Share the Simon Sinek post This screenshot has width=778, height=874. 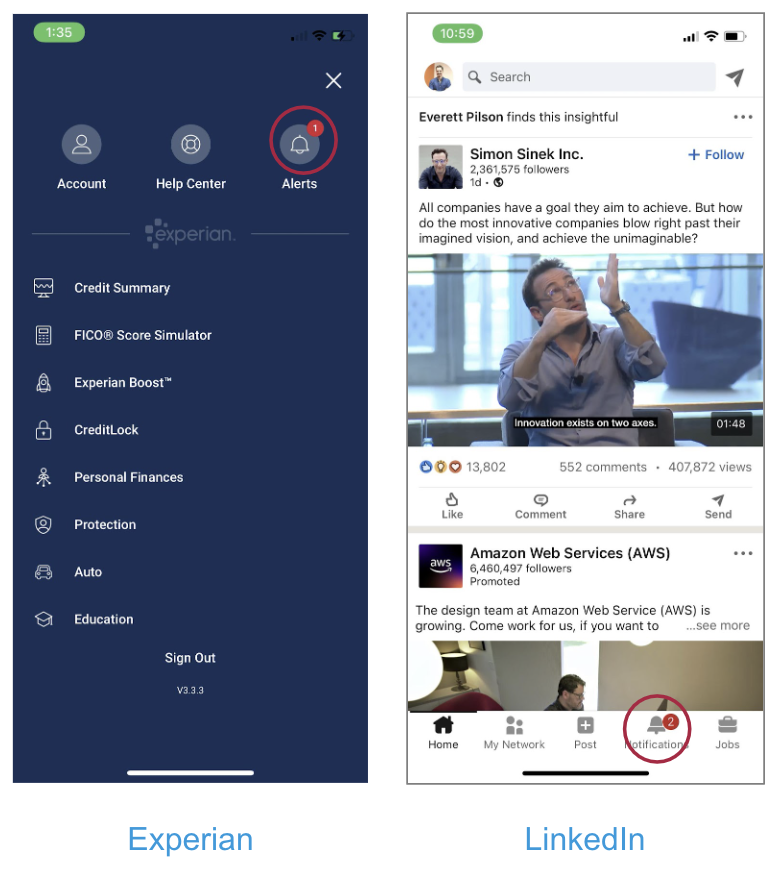click(629, 506)
